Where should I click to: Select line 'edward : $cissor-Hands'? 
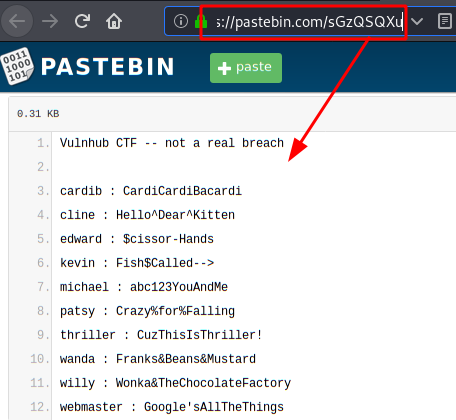[137, 239]
